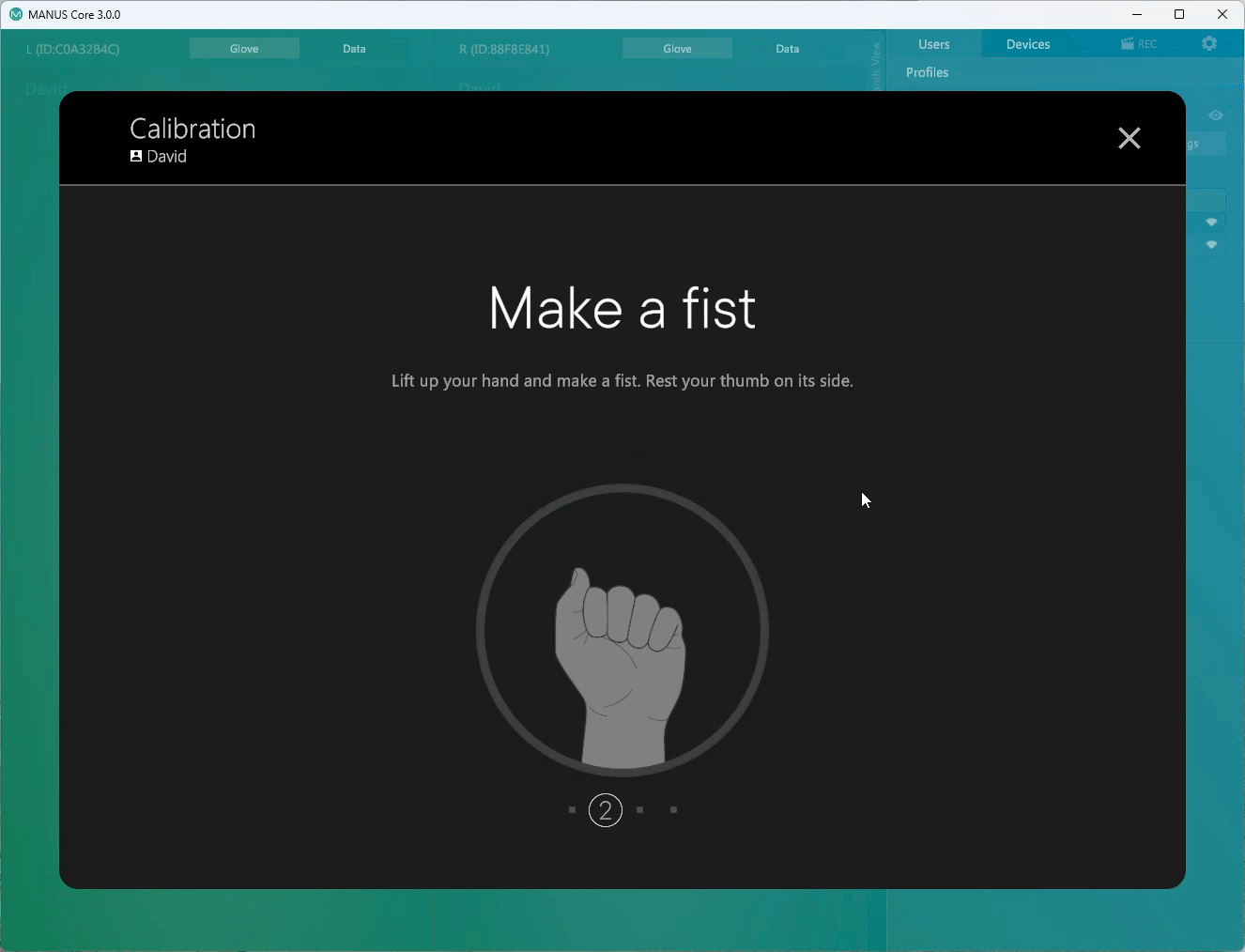
Task: Open the Profiles section
Action: 927,72
